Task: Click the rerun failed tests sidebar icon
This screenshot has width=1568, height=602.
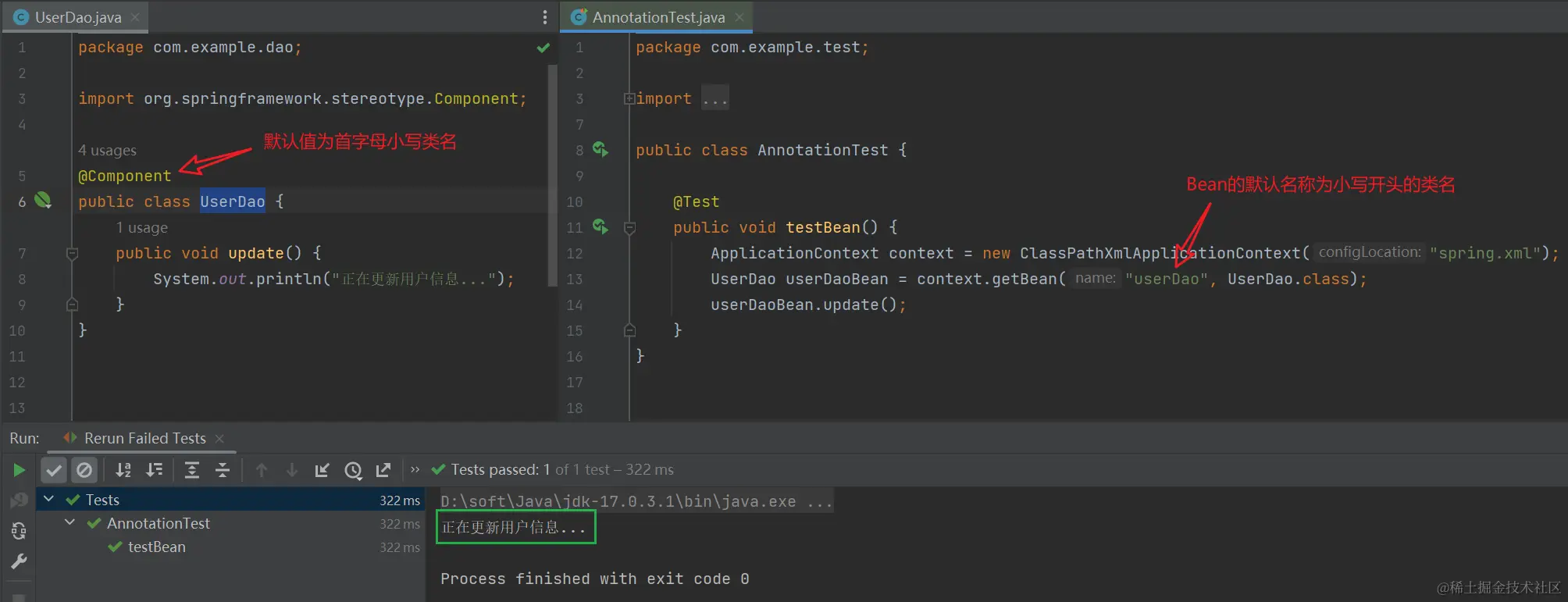Action: pos(20,500)
